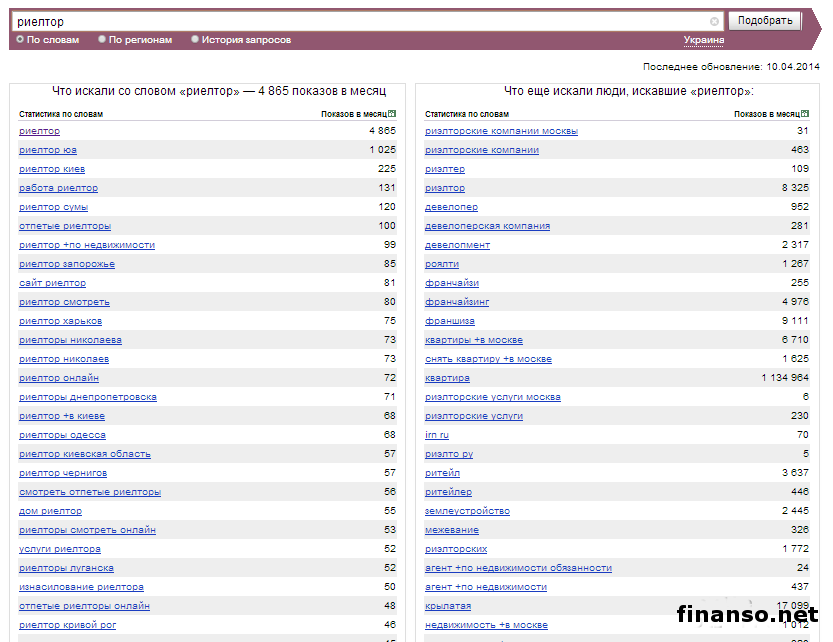Screen dimensions: 833x642
Task: Click the «риелторы одесса» link
Action: pos(62,435)
